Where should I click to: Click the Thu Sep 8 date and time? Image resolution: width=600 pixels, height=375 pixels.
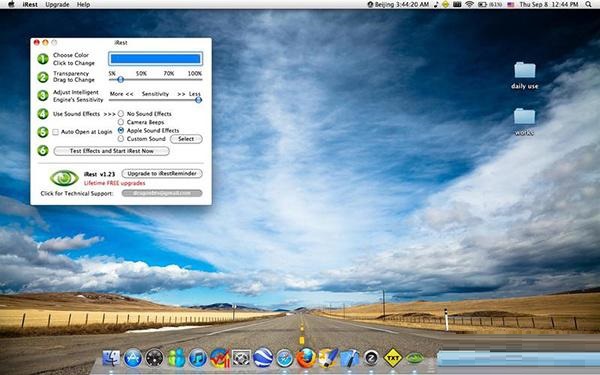coord(549,4)
